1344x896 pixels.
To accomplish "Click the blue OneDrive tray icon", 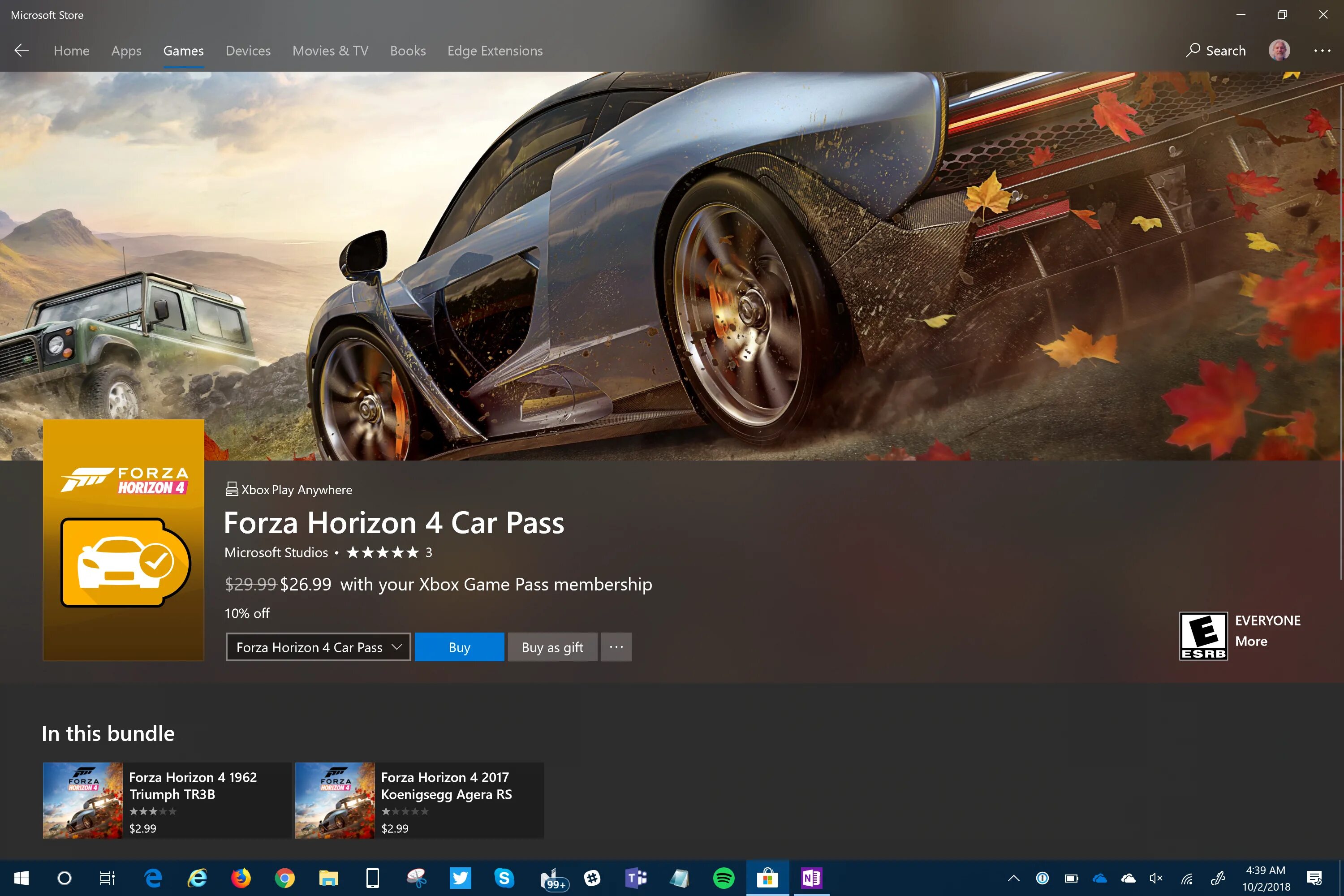I will click(x=1099, y=878).
